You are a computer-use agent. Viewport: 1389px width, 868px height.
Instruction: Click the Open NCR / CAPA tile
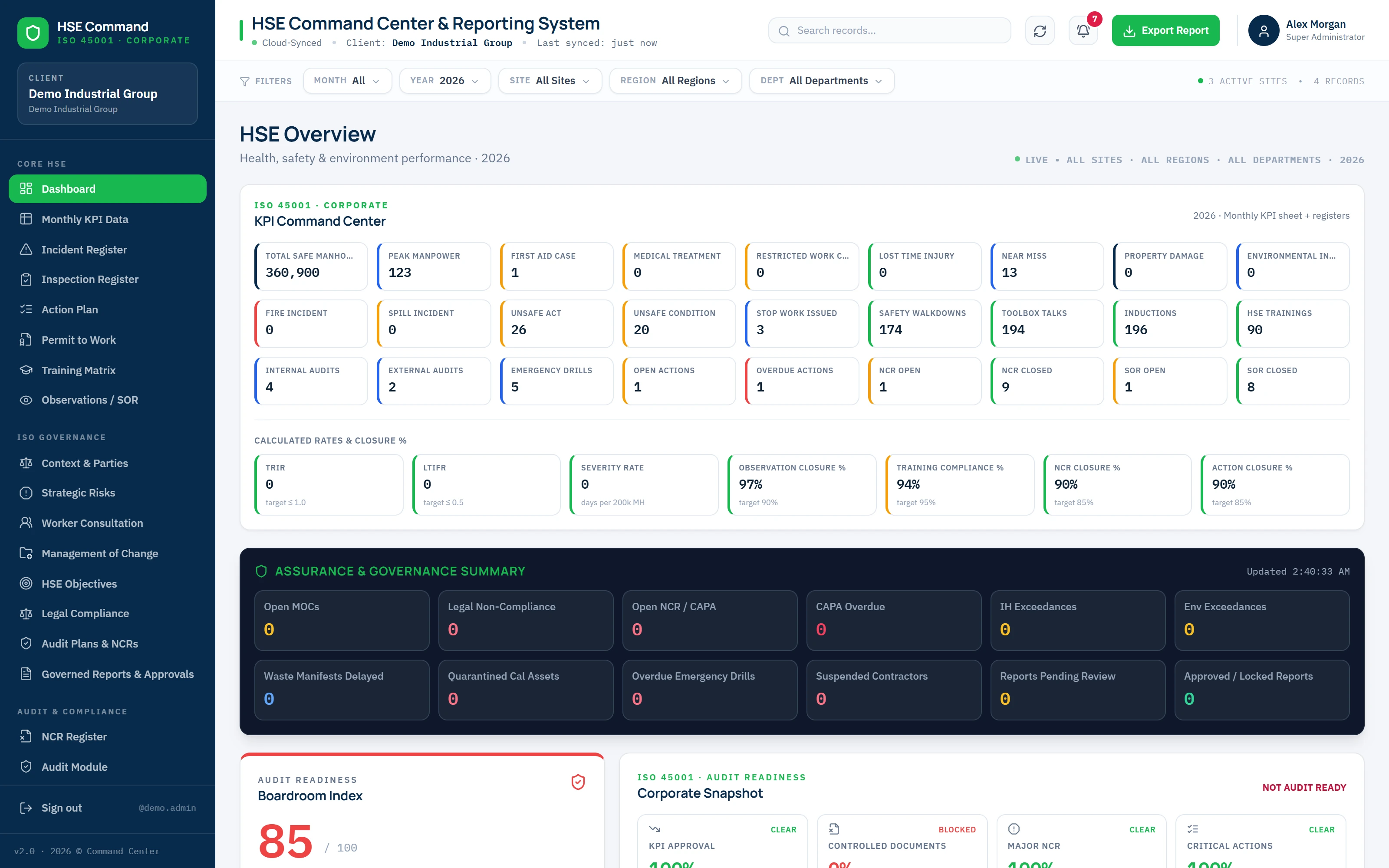pyautogui.click(x=709, y=621)
